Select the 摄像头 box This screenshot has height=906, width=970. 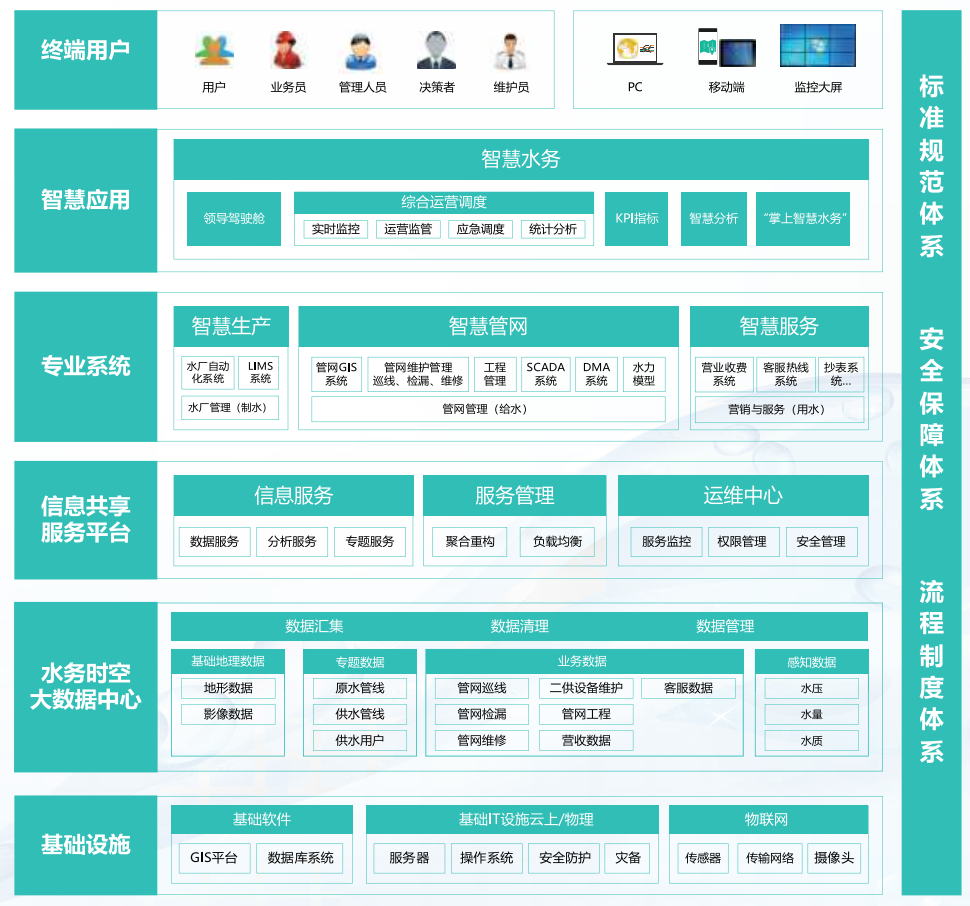pos(834,858)
